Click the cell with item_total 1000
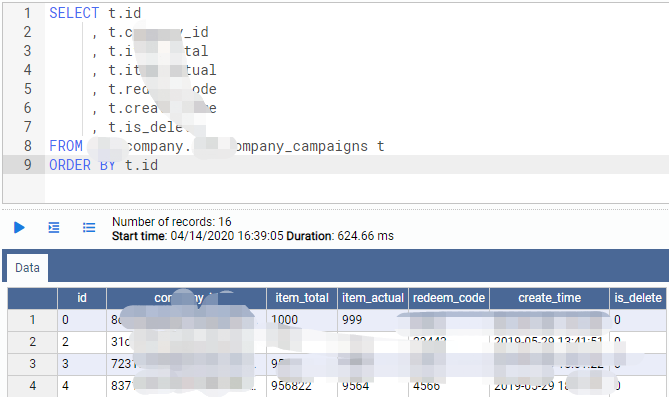Viewport: 669px width, 397px height. click(x=302, y=320)
